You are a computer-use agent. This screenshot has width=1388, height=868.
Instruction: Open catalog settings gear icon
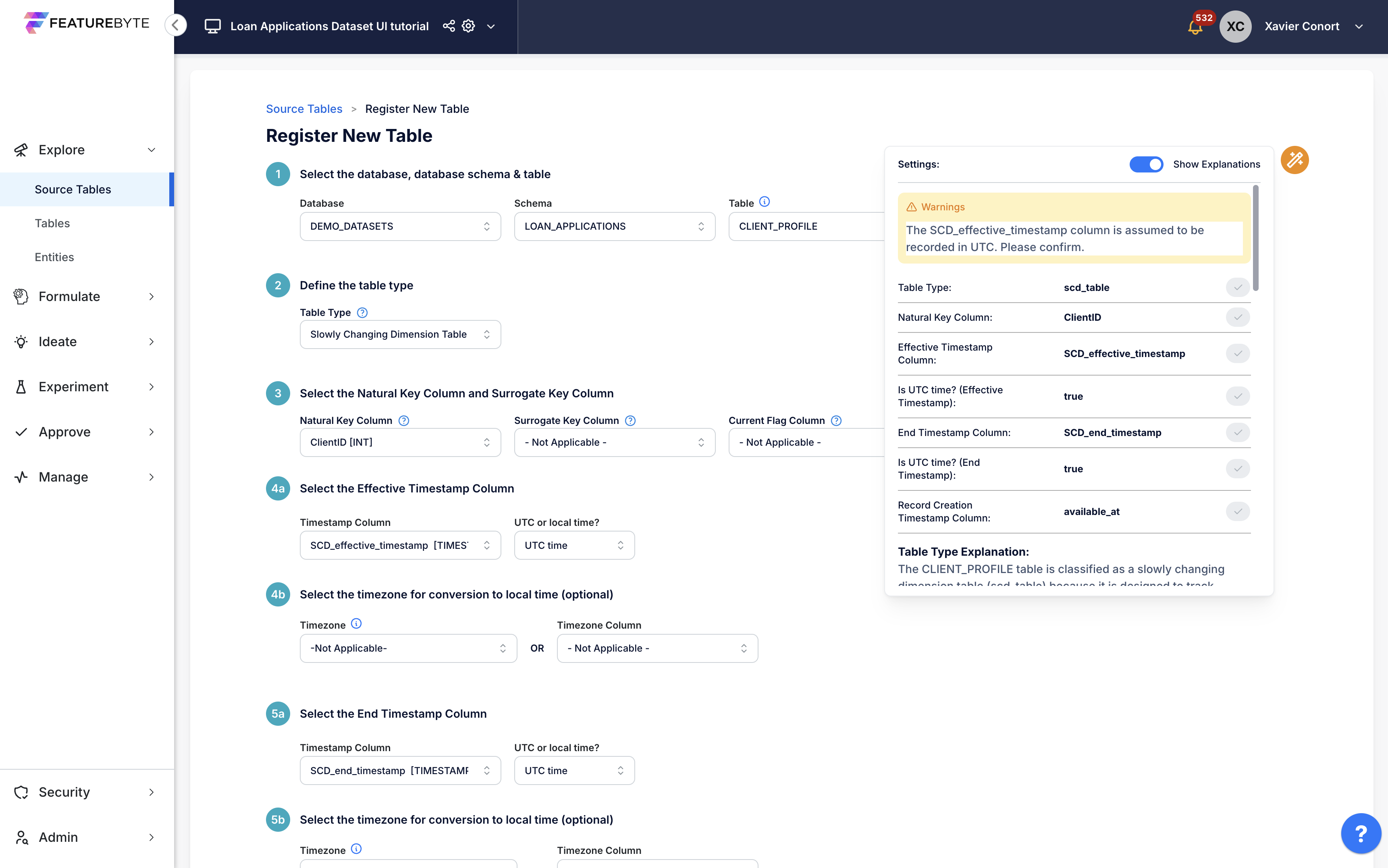point(468,27)
